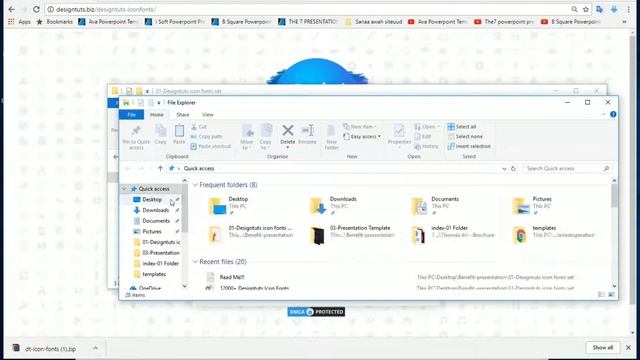Click Select none in ribbon

[x=465, y=137]
